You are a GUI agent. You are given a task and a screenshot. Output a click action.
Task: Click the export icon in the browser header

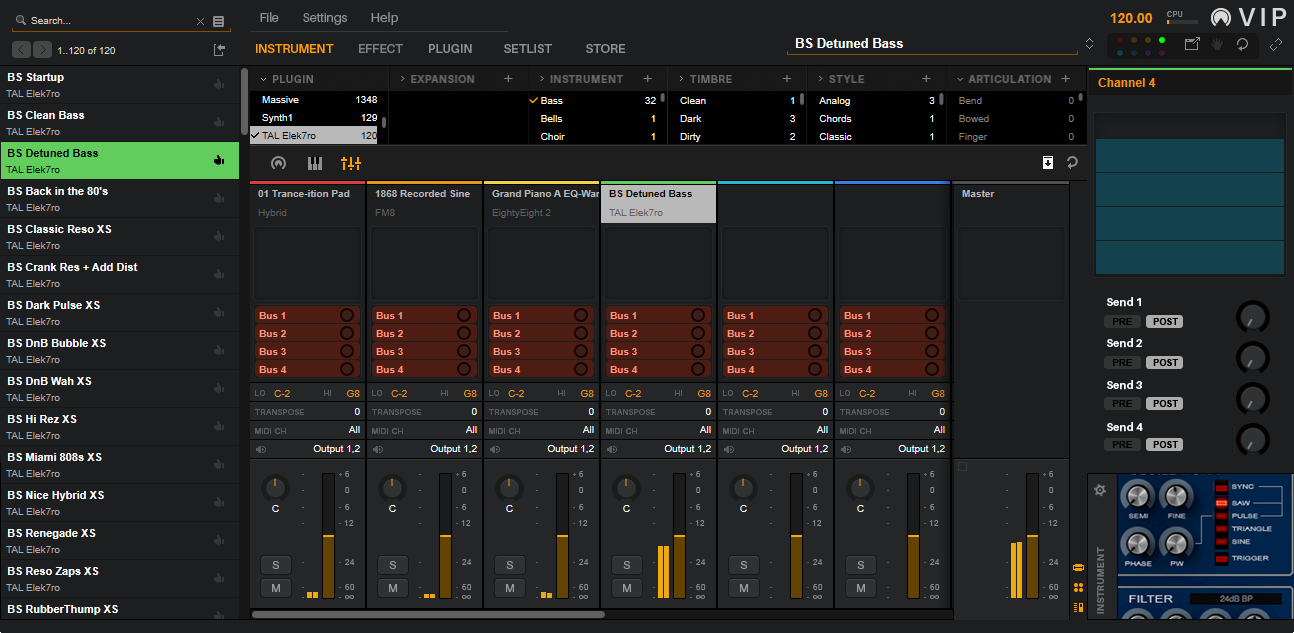click(220, 50)
